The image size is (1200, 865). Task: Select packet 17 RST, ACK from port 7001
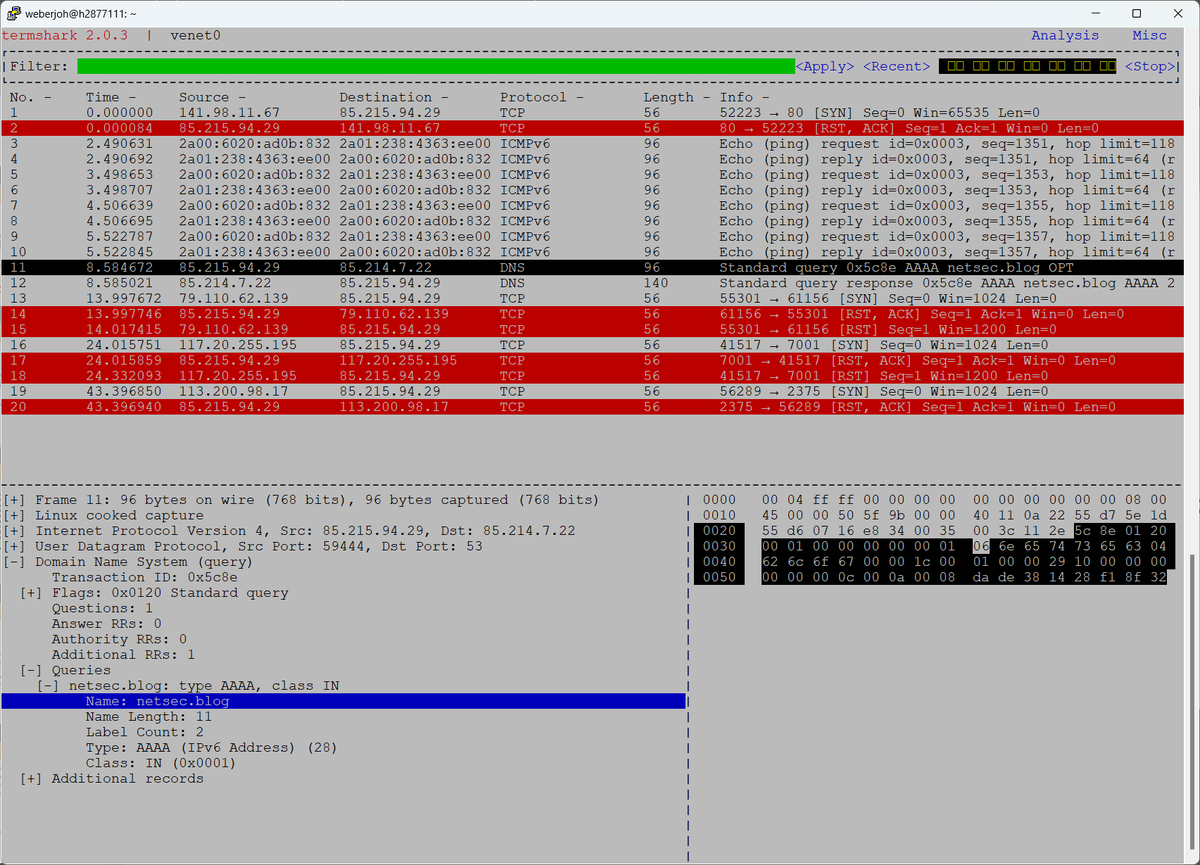coord(594,361)
